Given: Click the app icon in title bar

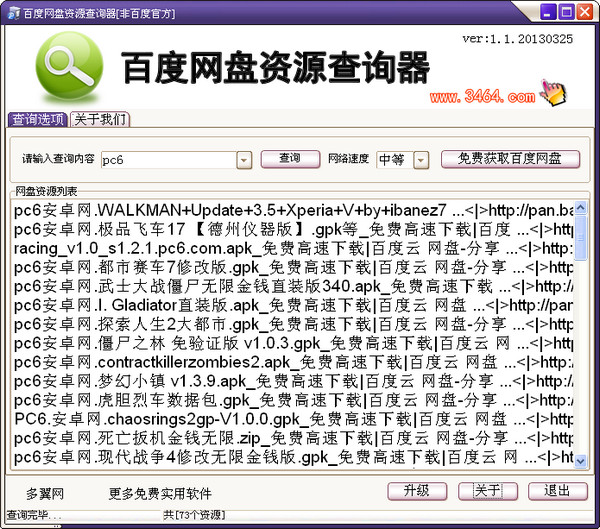Looking at the screenshot, I should click(14, 13).
